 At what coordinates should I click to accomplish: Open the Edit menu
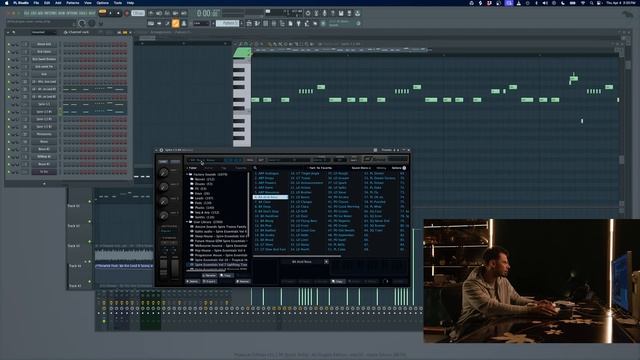point(47,3)
